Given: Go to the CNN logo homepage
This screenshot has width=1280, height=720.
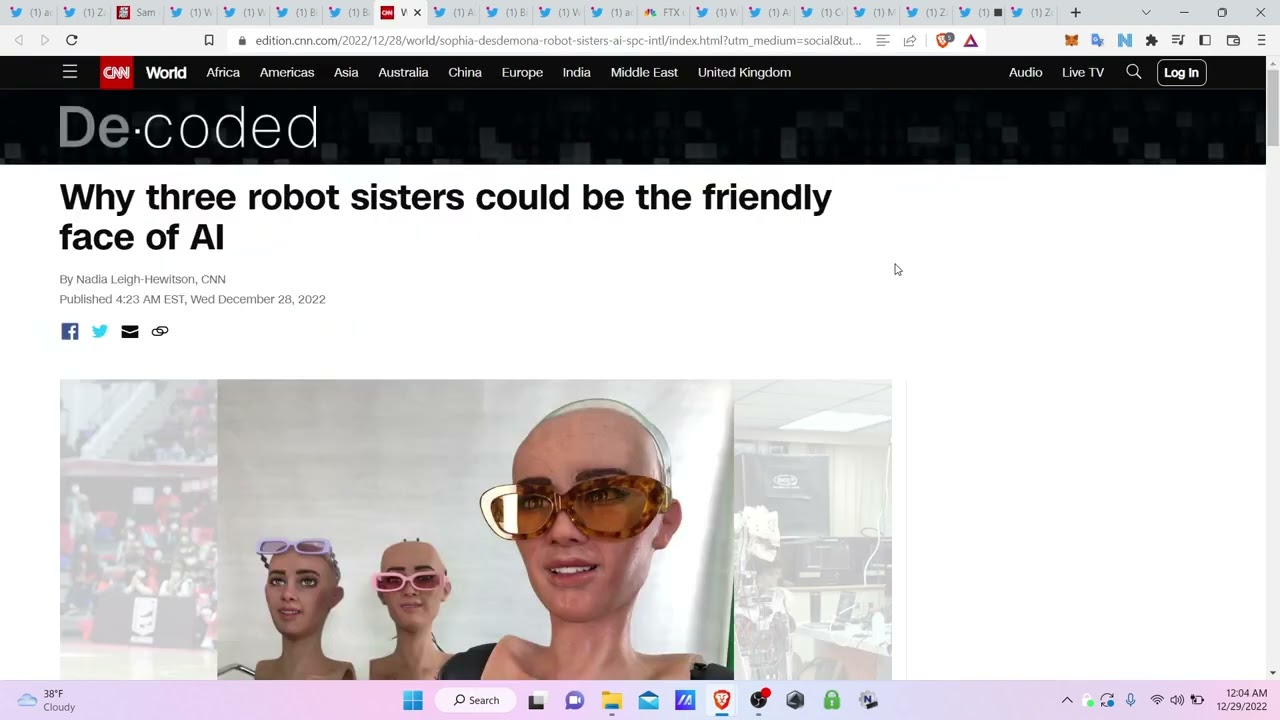Looking at the screenshot, I should [x=116, y=73].
